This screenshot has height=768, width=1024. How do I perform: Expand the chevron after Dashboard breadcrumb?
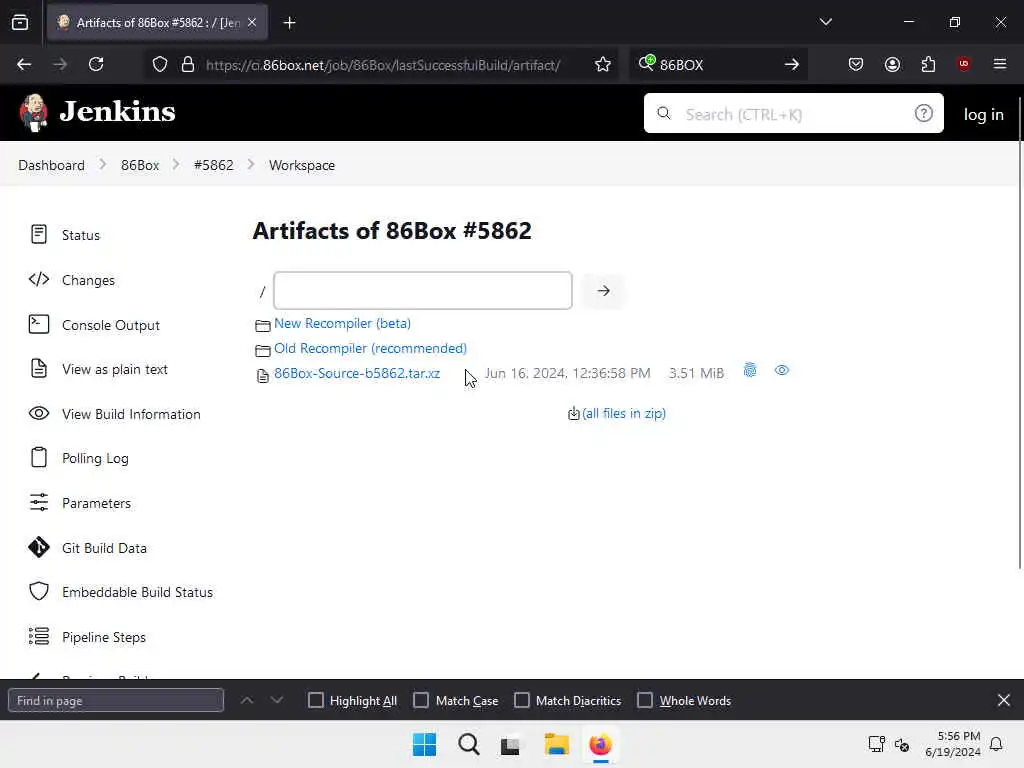point(103,165)
